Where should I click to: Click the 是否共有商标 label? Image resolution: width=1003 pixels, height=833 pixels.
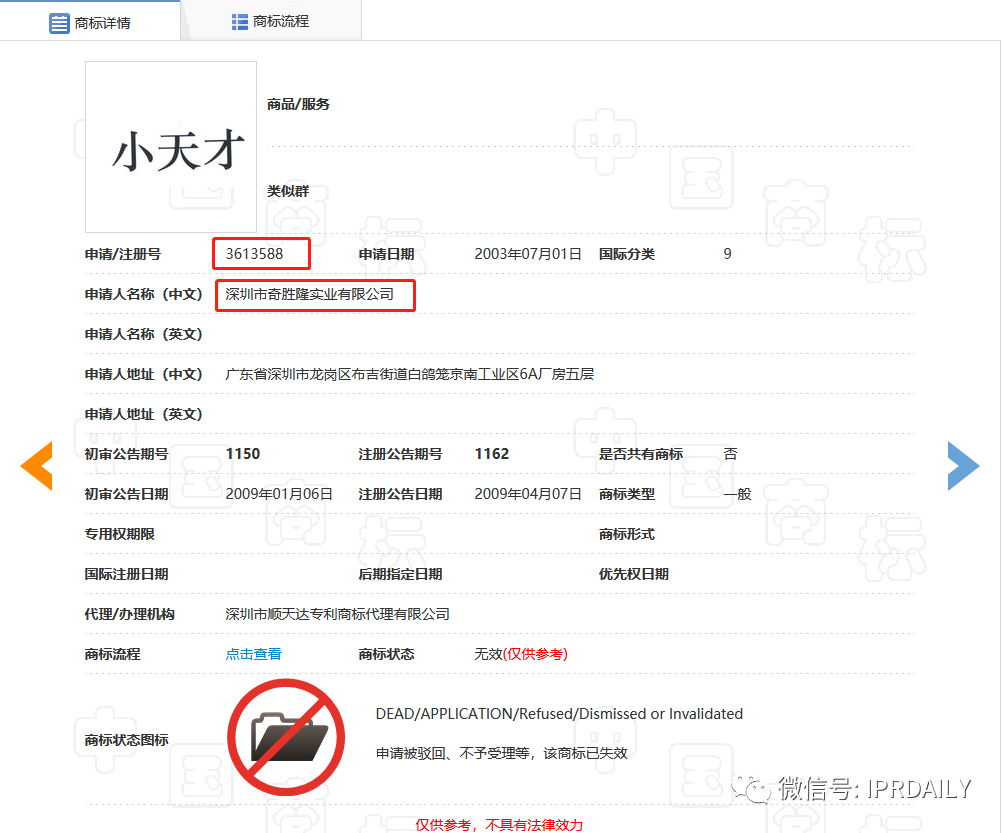coord(641,454)
